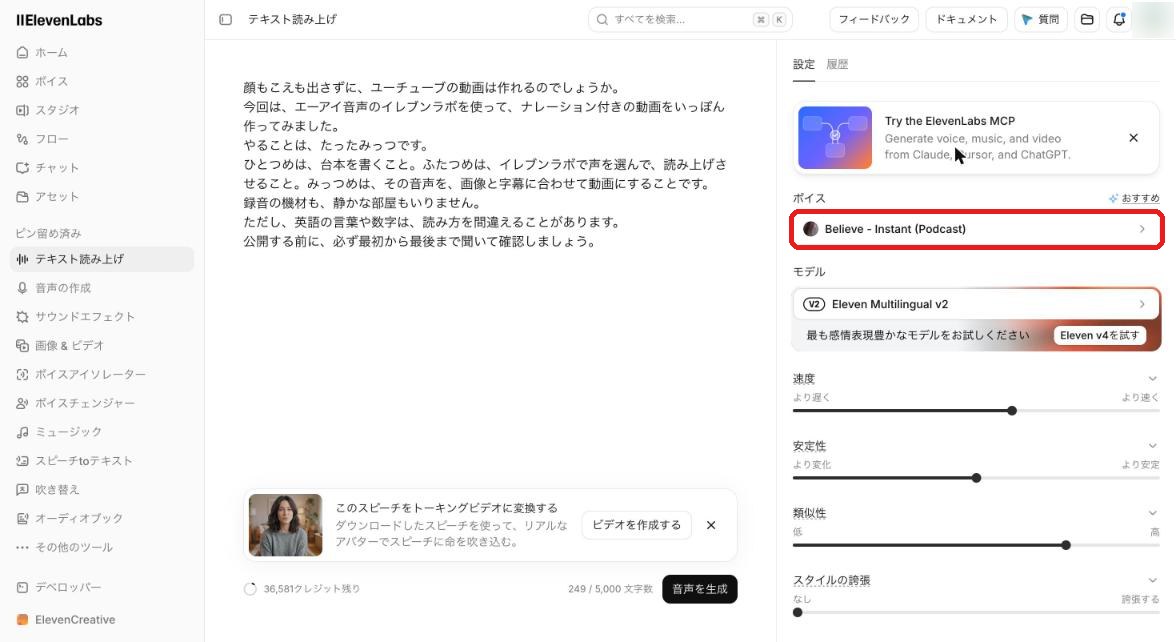Screen dimensions: 1176x642
Task: Open the チャット sidebar icon
Action: (x=22, y=168)
